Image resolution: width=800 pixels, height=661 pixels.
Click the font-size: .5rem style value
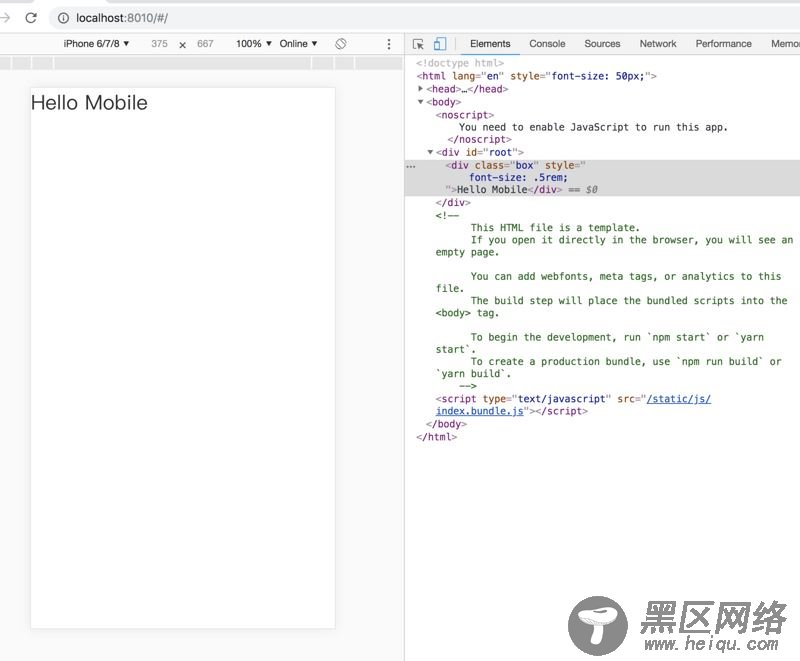click(518, 177)
